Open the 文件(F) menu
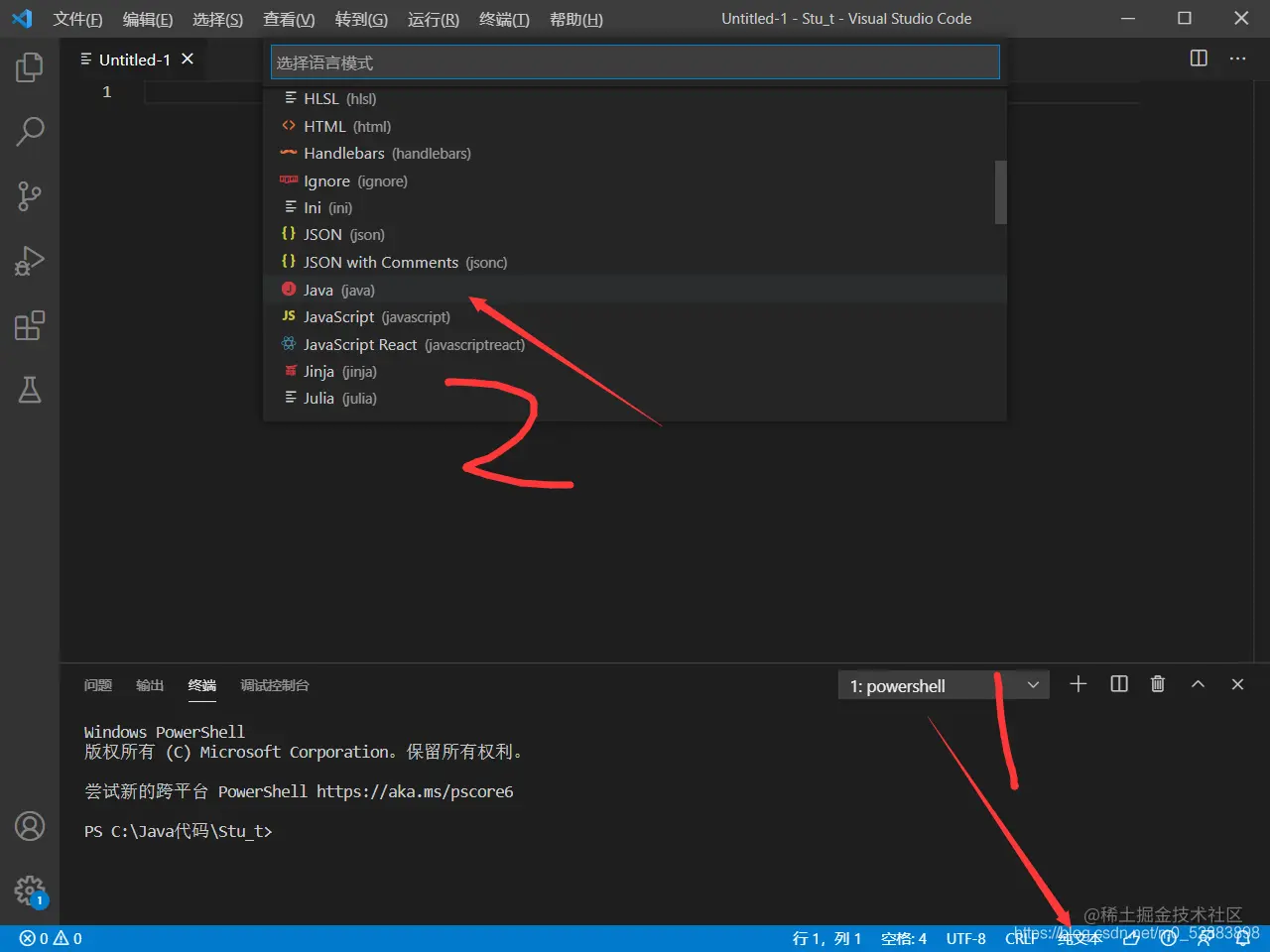Screen dimensions: 1270x952 coord(77,19)
